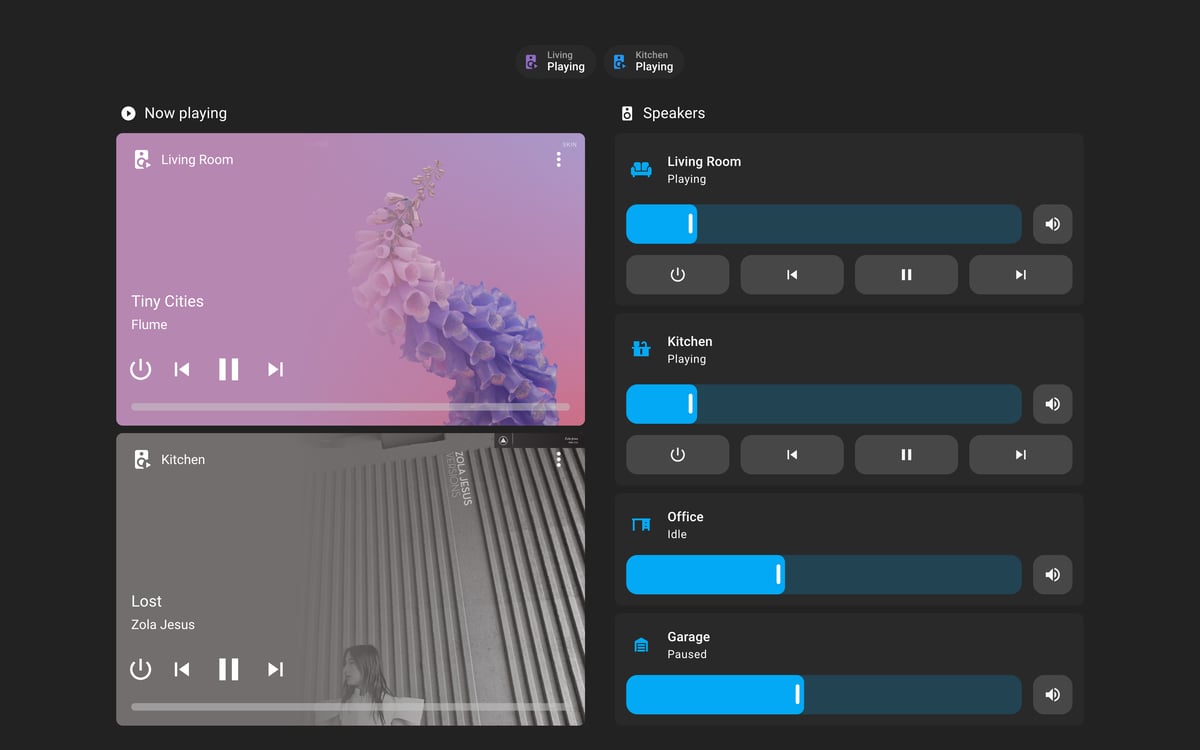Click the Zola Jesus artist name
This screenshot has width=1200, height=750.
(163, 625)
